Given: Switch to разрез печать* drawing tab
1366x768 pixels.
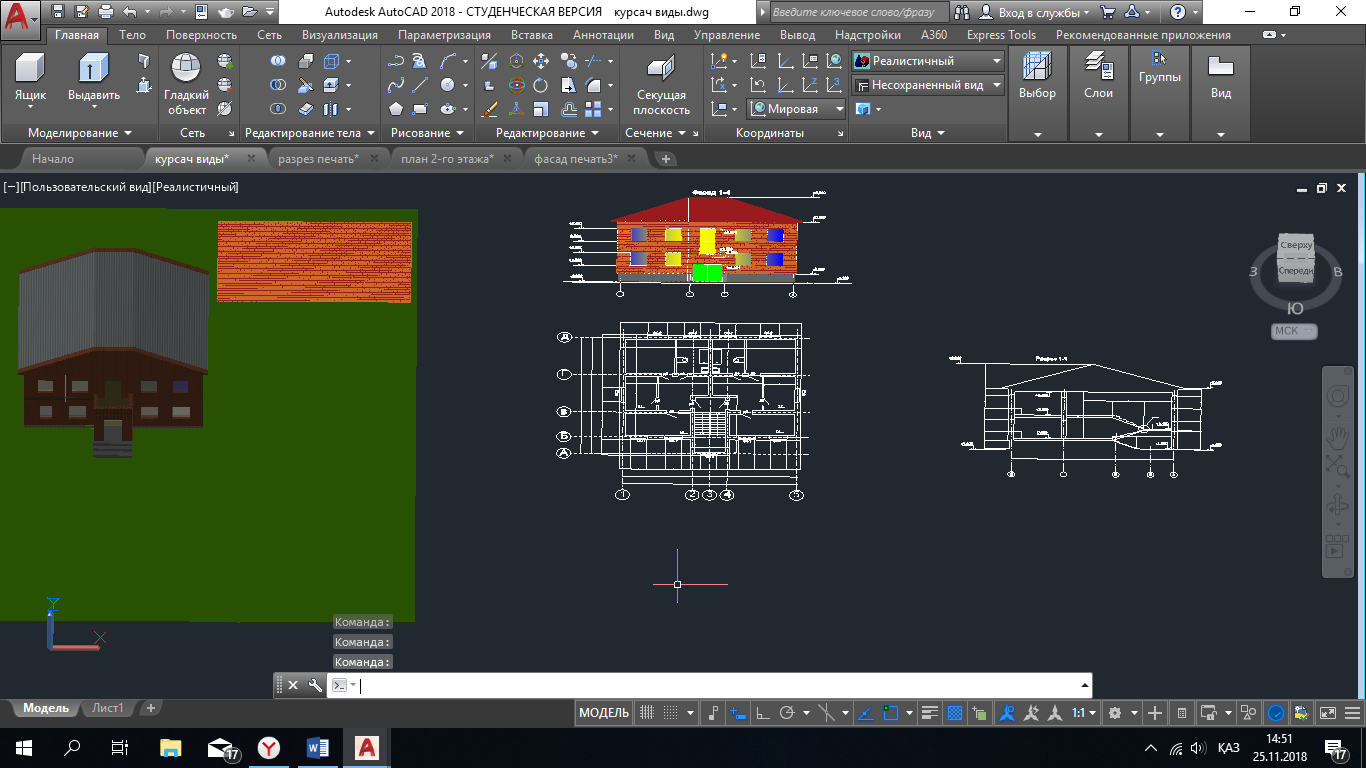Looking at the screenshot, I should tap(318, 158).
